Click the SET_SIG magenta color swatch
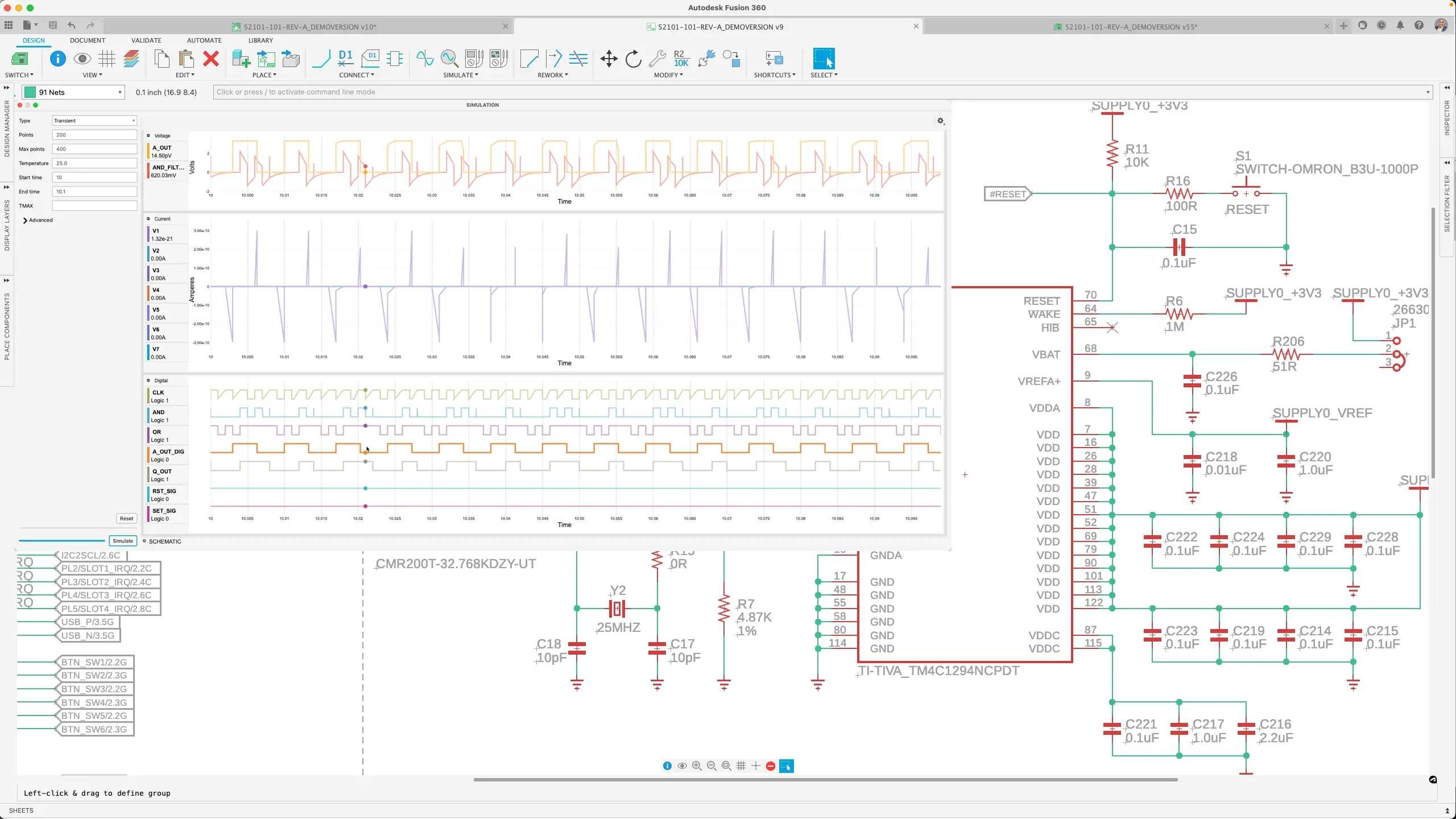 pyautogui.click(x=148, y=515)
